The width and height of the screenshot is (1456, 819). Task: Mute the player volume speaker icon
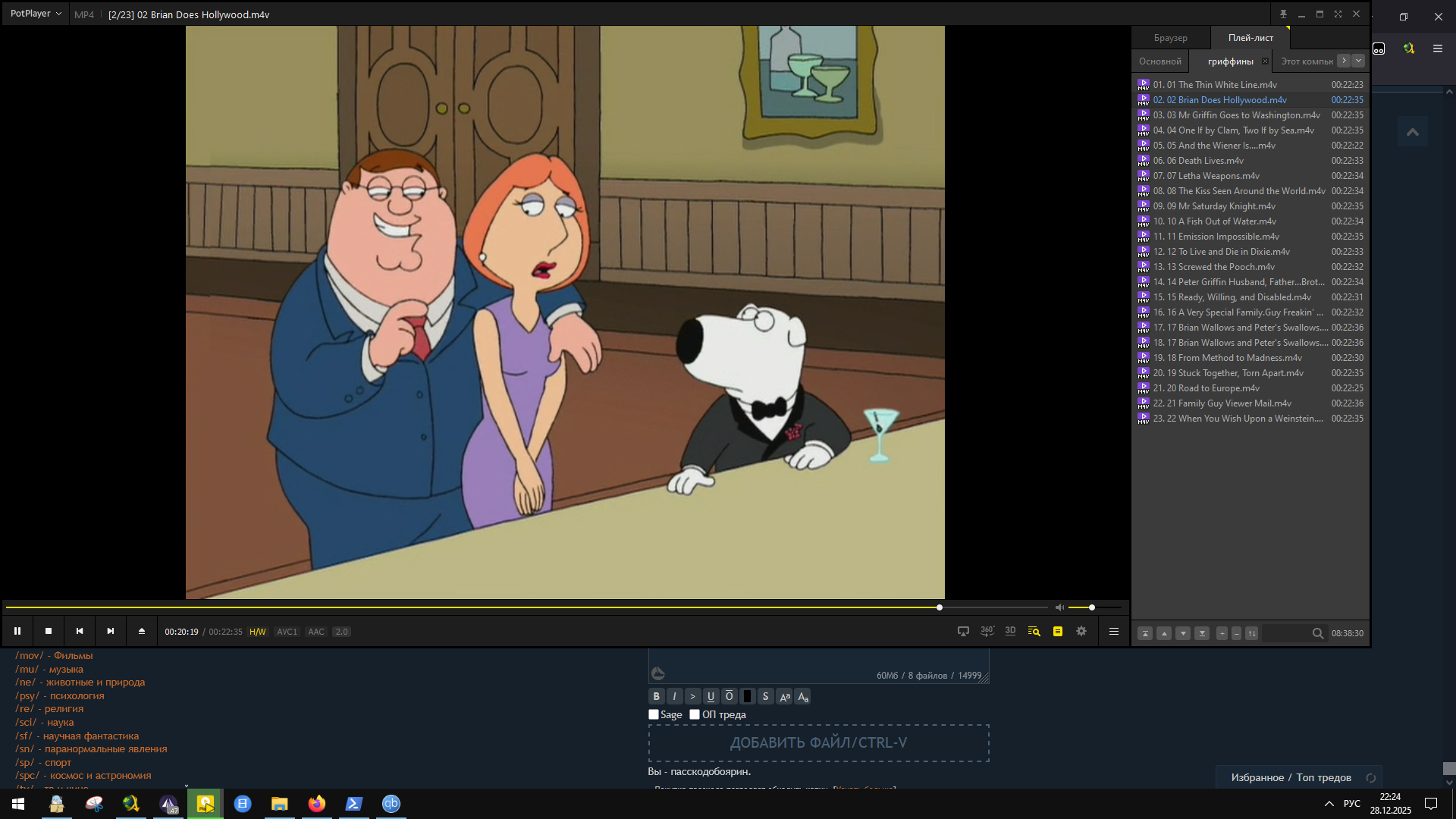pyautogui.click(x=1059, y=607)
